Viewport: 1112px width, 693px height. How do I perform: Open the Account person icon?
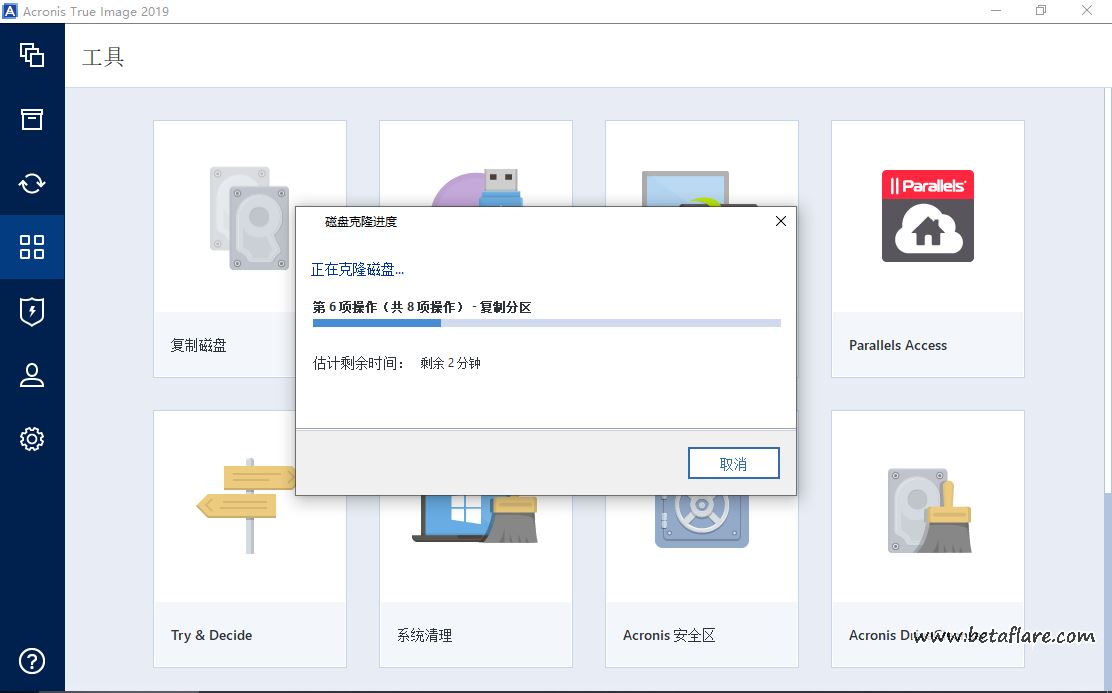pyautogui.click(x=32, y=375)
